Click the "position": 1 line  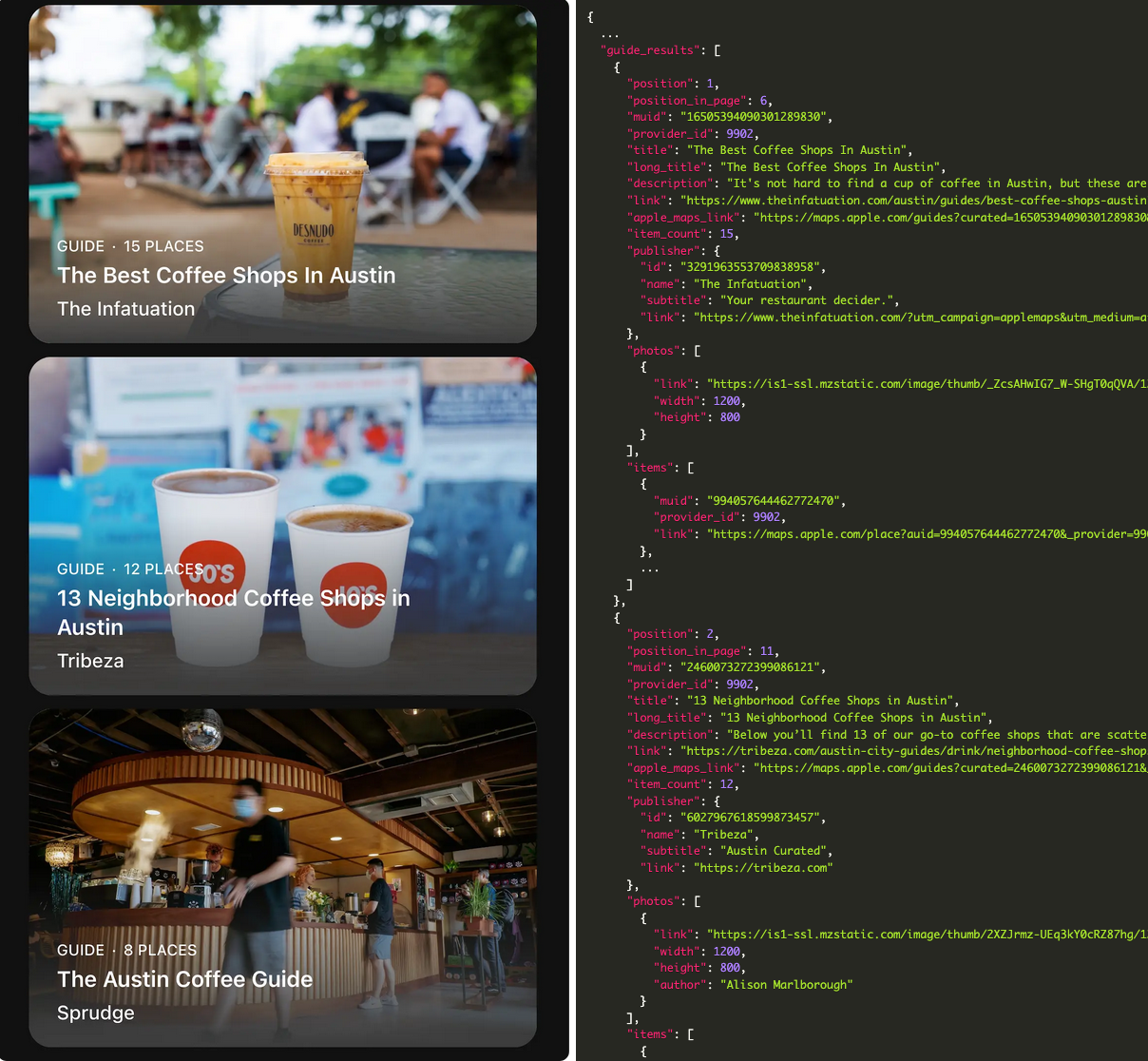pyautogui.click(x=674, y=84)
